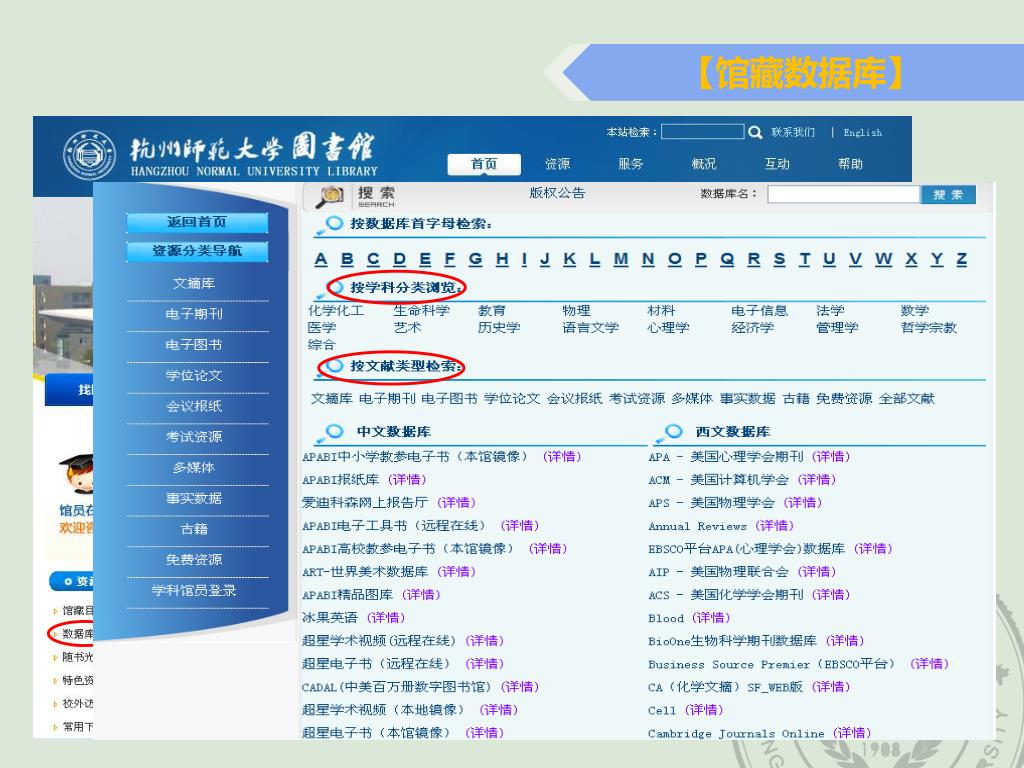Open the 首页 navigation tab

pos(484,164)
